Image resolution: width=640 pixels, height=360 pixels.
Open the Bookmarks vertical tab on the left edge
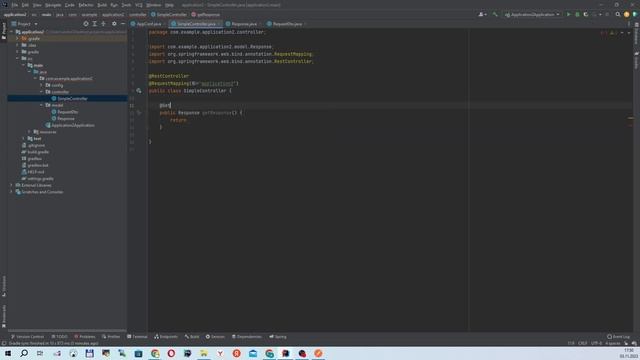[4, 316]
